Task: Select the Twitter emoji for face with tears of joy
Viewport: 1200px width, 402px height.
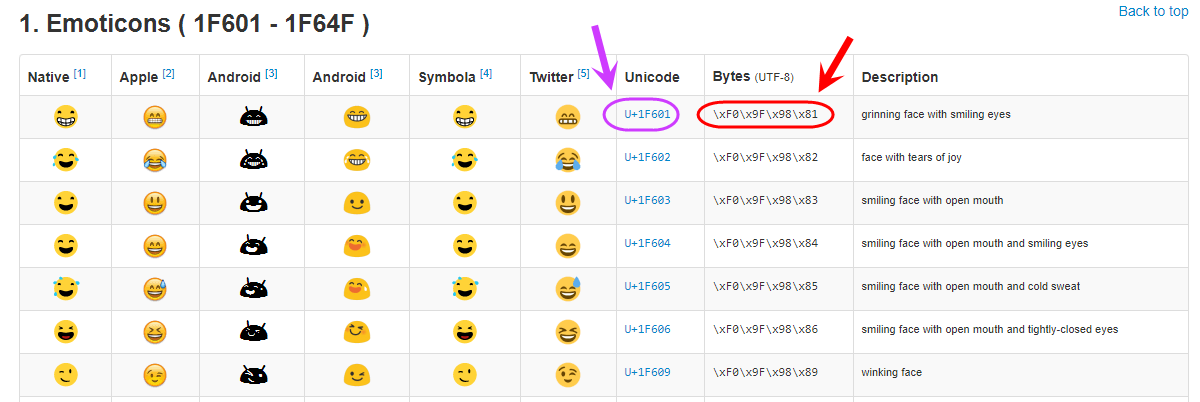Action: [568, 160]
